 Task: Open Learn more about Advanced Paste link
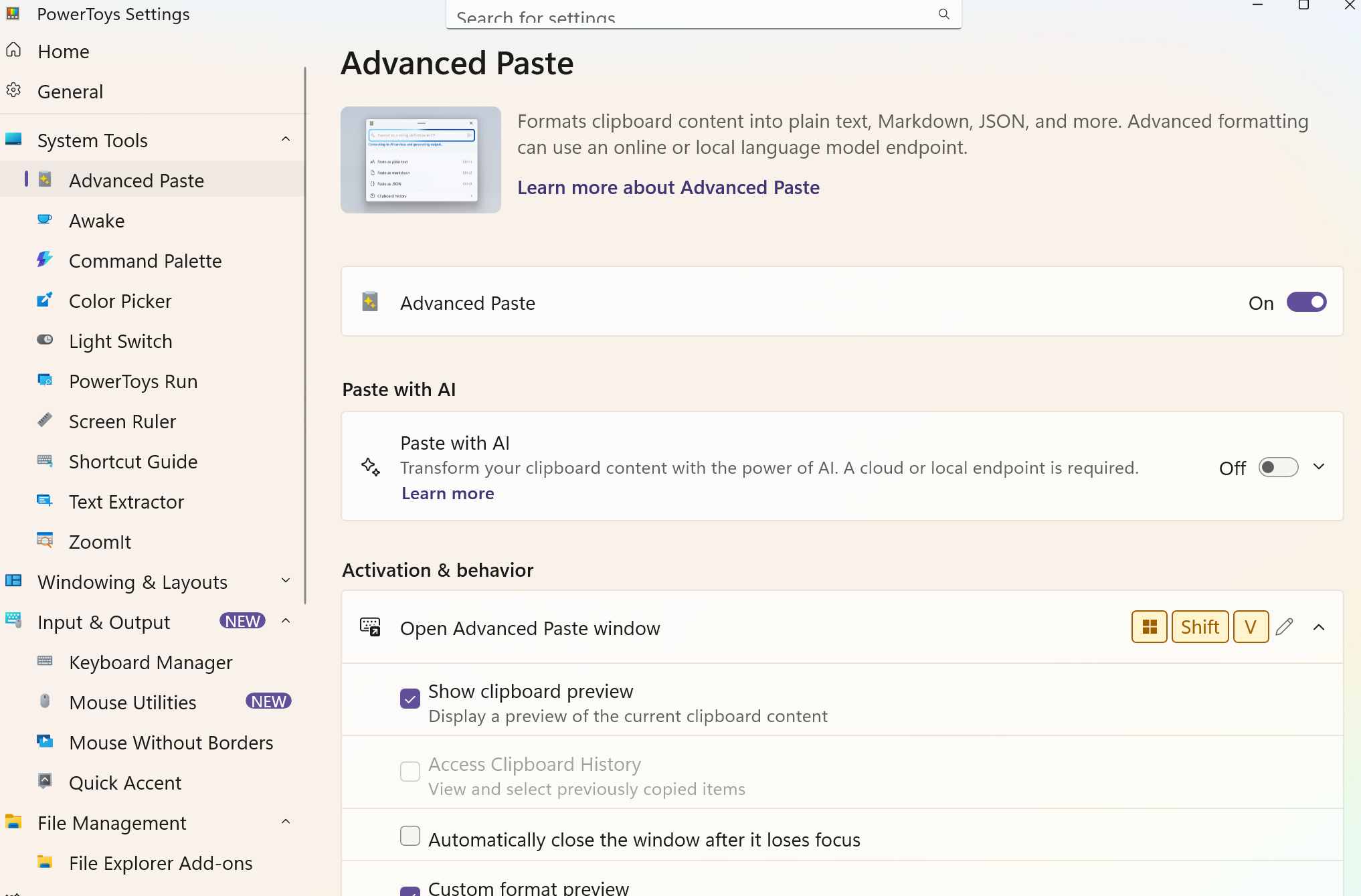point(668,187)
